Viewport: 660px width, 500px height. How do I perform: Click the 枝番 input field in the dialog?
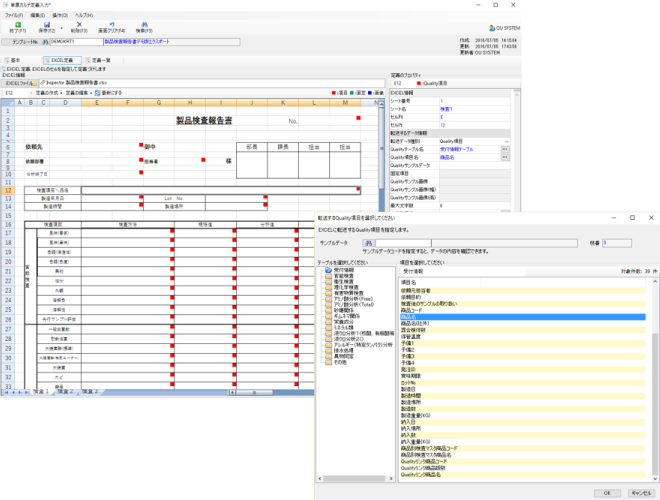(617, 243)
